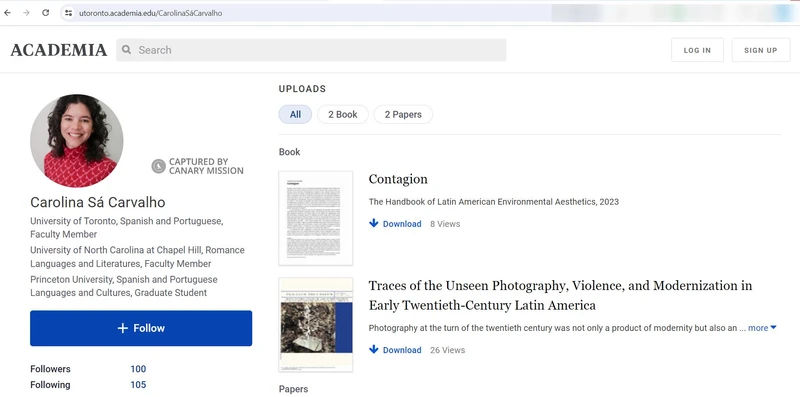The image size is (800, 397).
Task: Click the browser back arrow
Action: click(7, 13)
